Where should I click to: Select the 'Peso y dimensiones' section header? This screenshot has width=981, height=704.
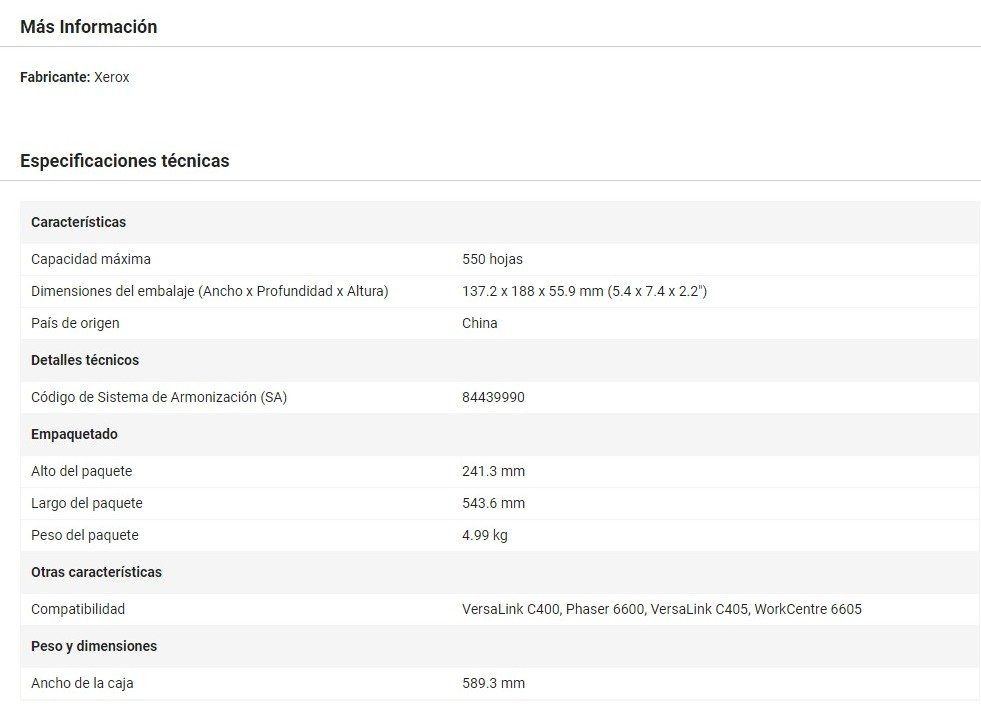click(x=94, y=646)
